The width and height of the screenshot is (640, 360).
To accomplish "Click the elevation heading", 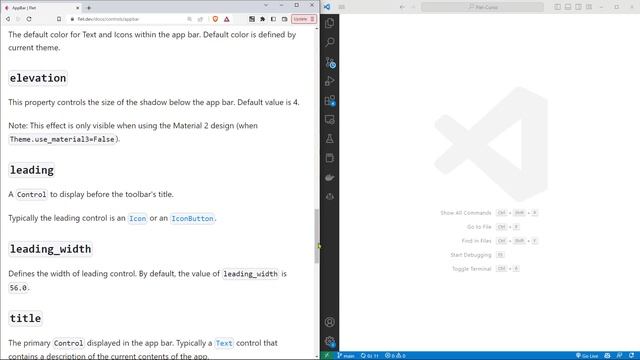I will coord(38,78).
